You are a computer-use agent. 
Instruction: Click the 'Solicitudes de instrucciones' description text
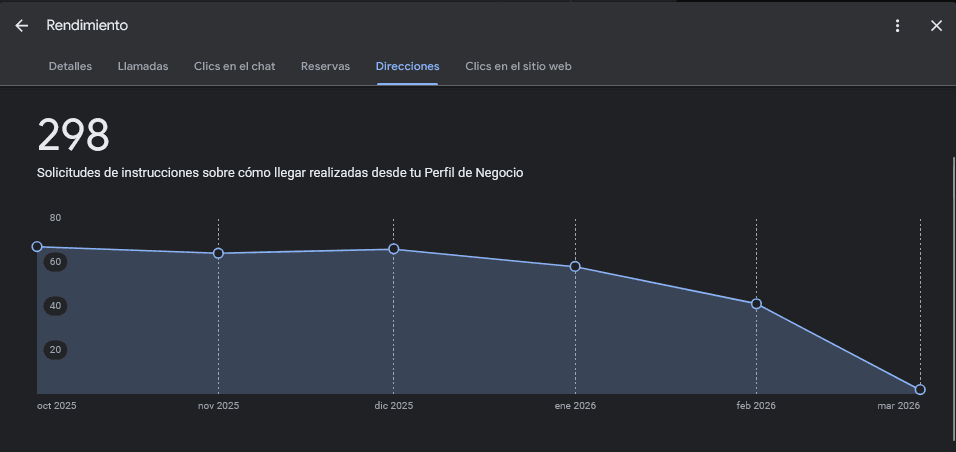pyautogui.click(x=280, y=173)
